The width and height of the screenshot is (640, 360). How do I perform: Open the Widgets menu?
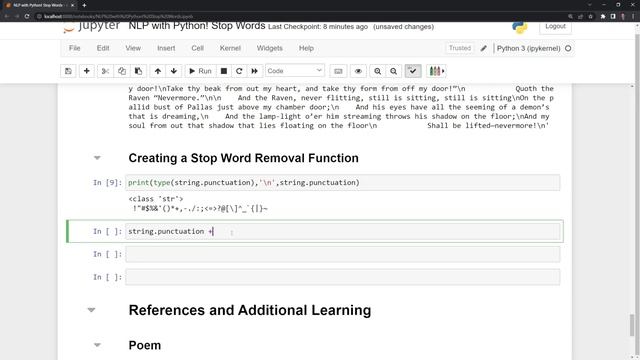(x=269, y=48)
